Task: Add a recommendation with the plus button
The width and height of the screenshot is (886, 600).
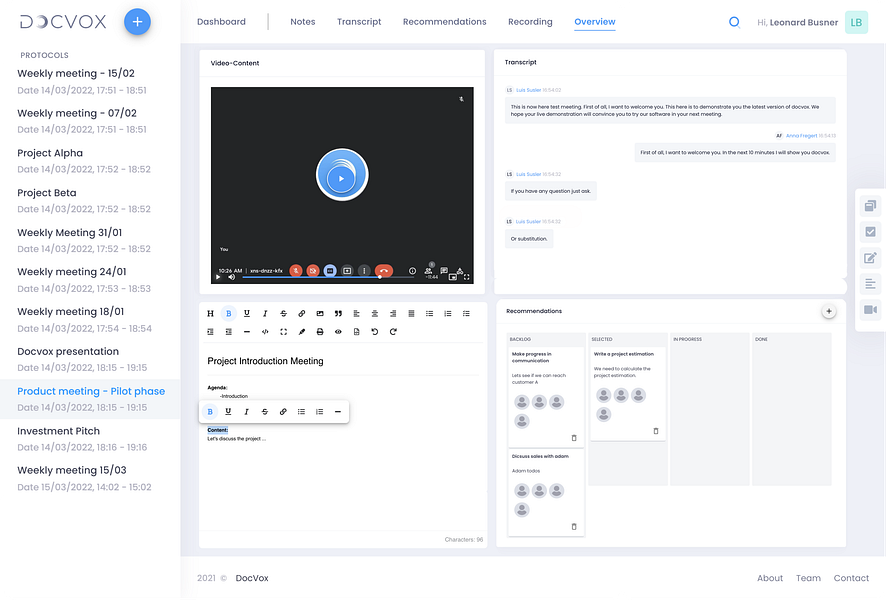Action: (829, 311)
